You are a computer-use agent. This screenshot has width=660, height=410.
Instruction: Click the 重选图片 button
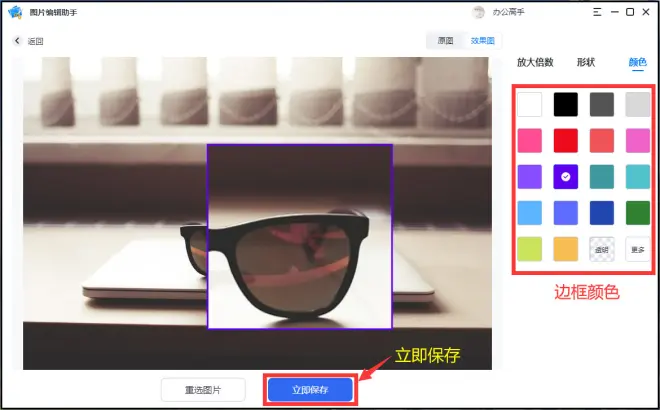coord(203,390)
